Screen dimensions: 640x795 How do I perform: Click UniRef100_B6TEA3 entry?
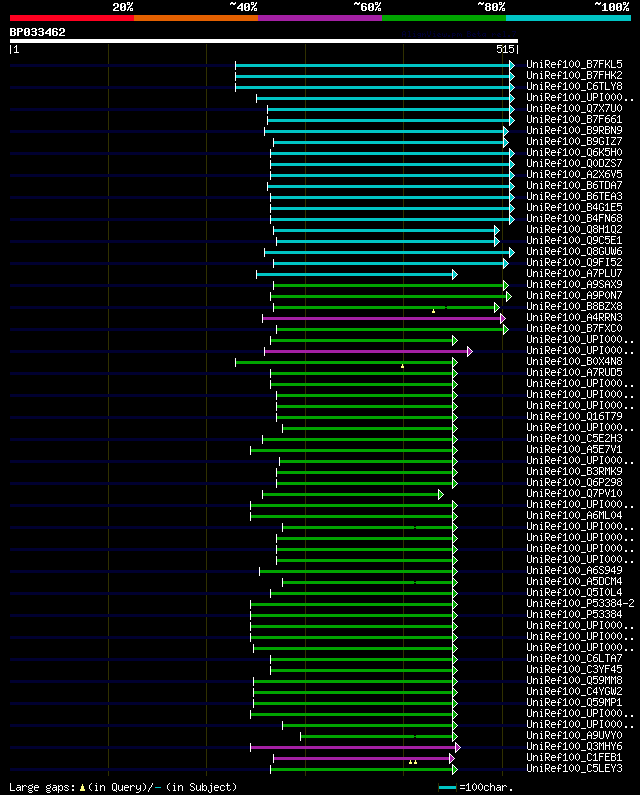[574, 196]
